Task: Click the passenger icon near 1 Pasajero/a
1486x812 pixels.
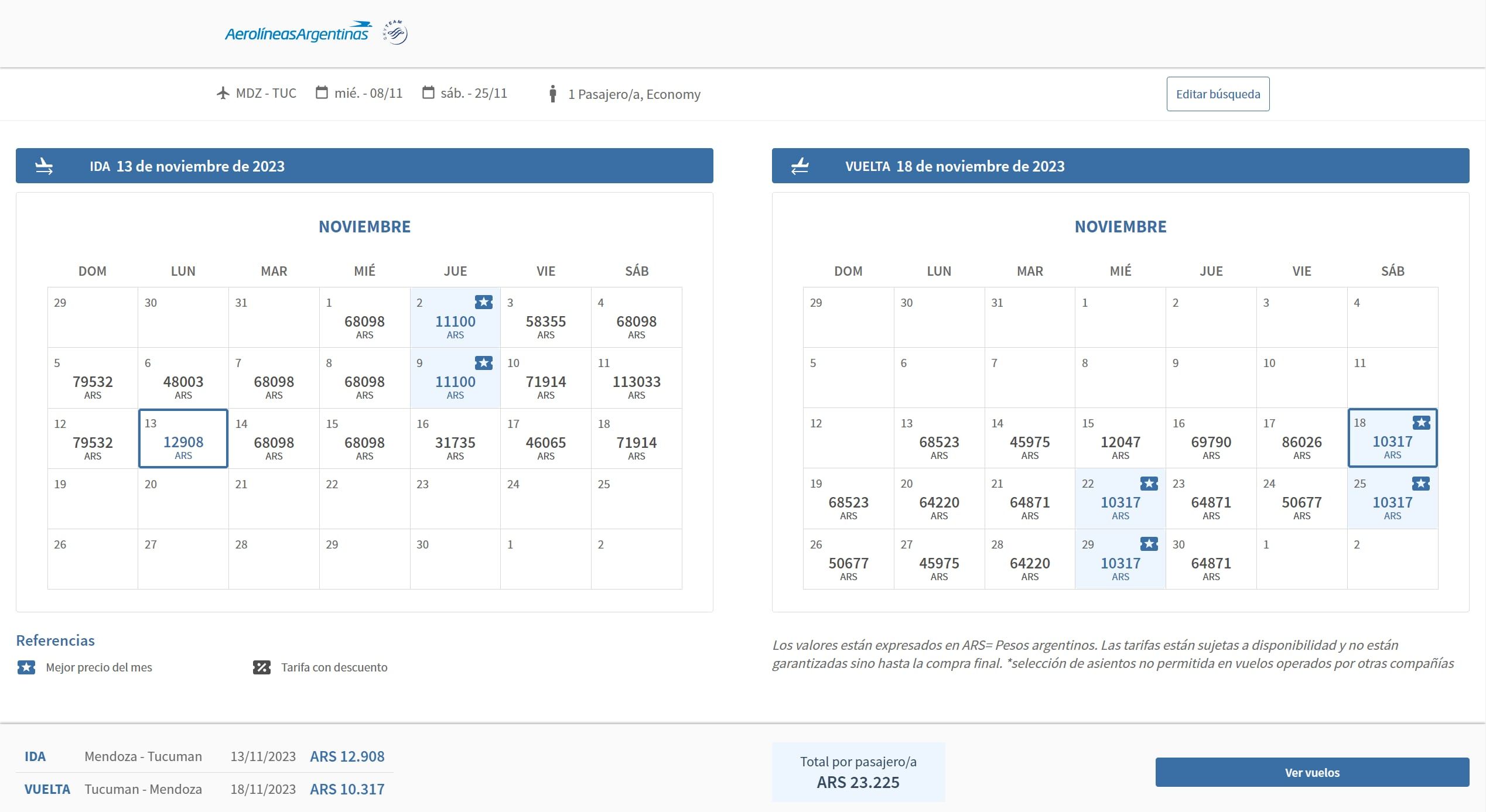Action: 552,94
